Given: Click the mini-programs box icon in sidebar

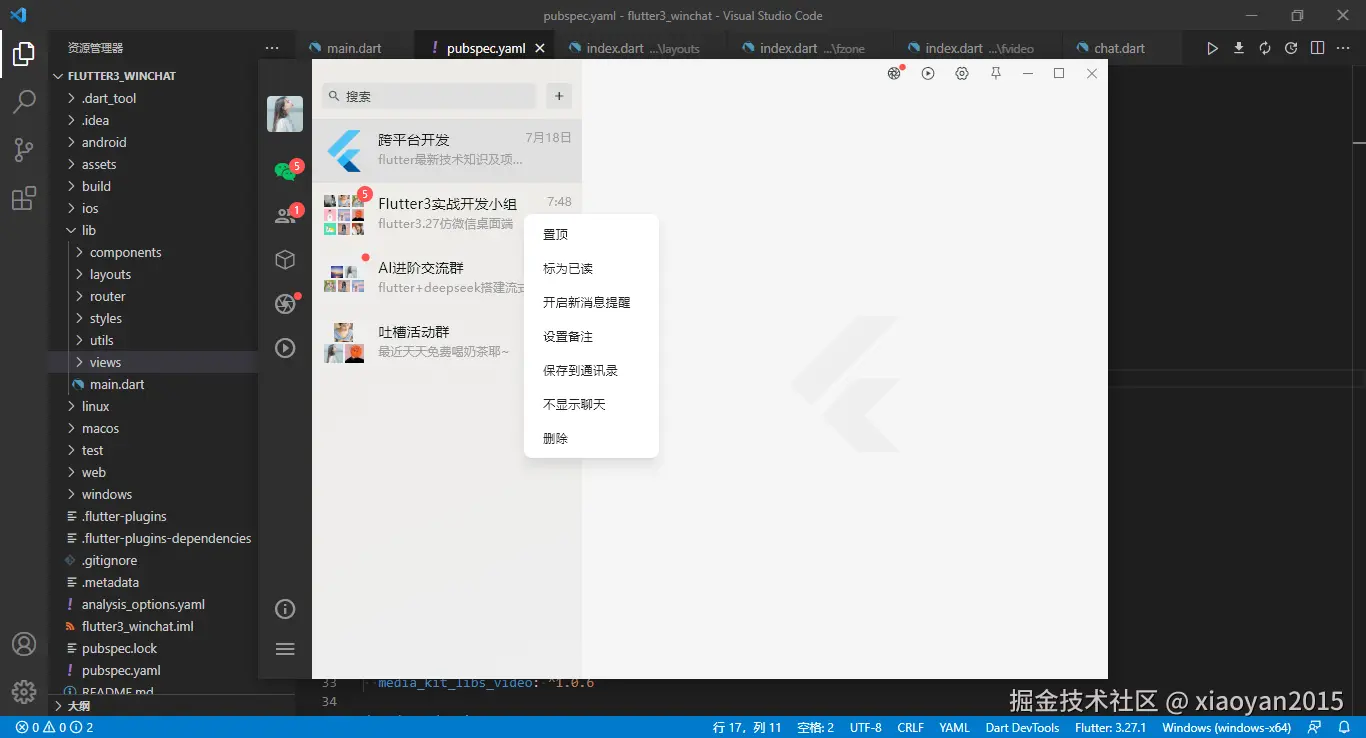Looking at the screenshot, I should pos(285,259).
